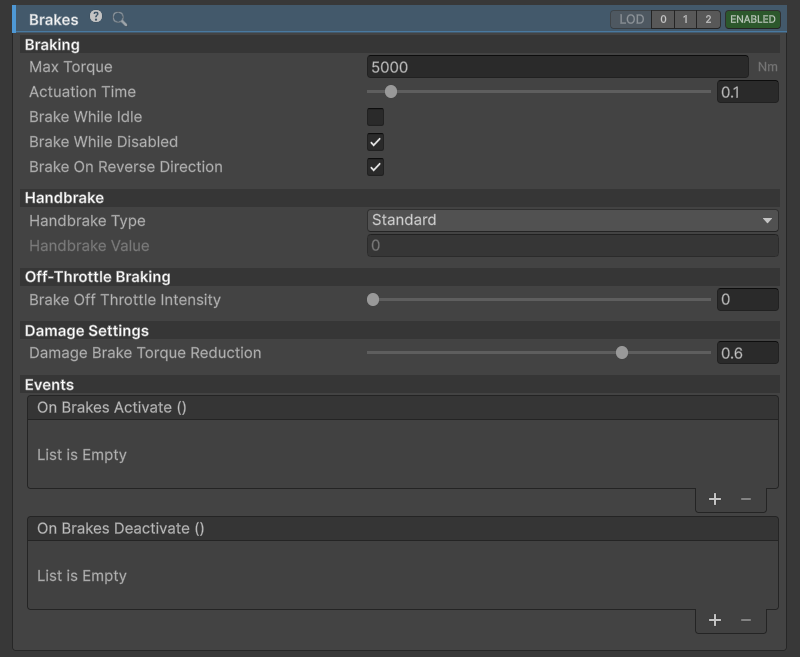
Task: Click the Max Torque input field
Action: pyautogui.click(x=558, y=67)
